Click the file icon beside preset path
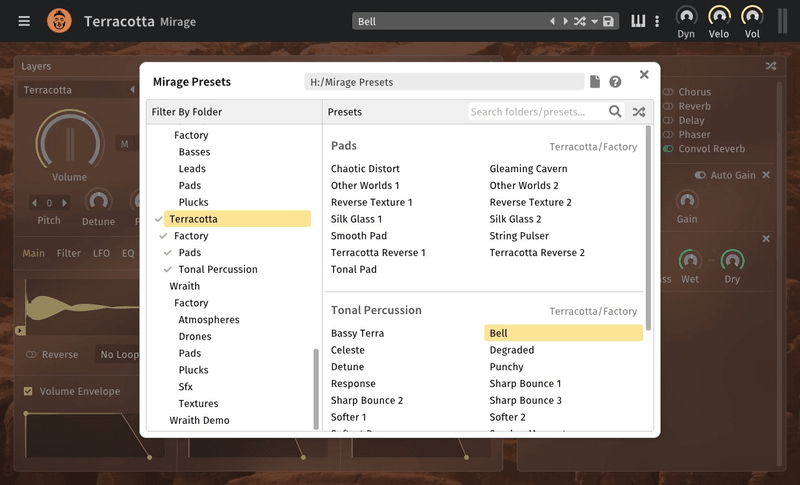 pyautogui.click(x=595, y=82)
